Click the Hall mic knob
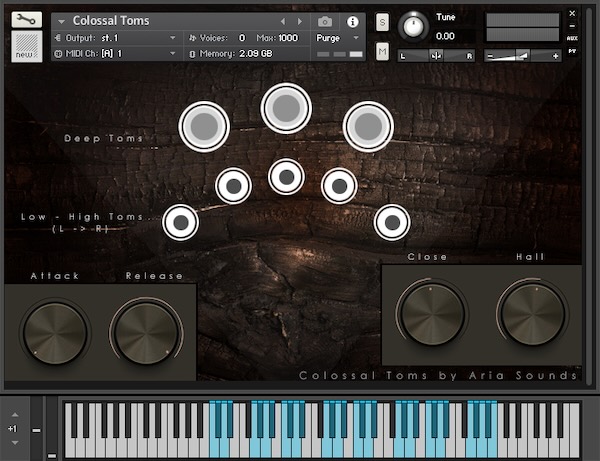600x461 pixels. tap(533, 314)
